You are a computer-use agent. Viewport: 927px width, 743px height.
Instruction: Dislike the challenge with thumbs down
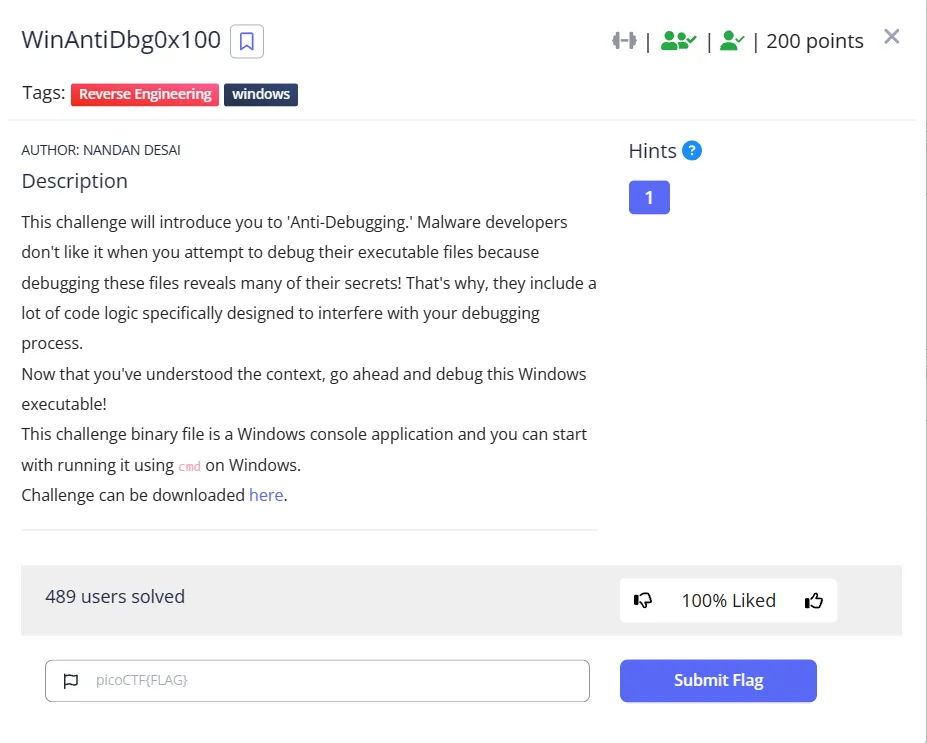coord(643,600)
